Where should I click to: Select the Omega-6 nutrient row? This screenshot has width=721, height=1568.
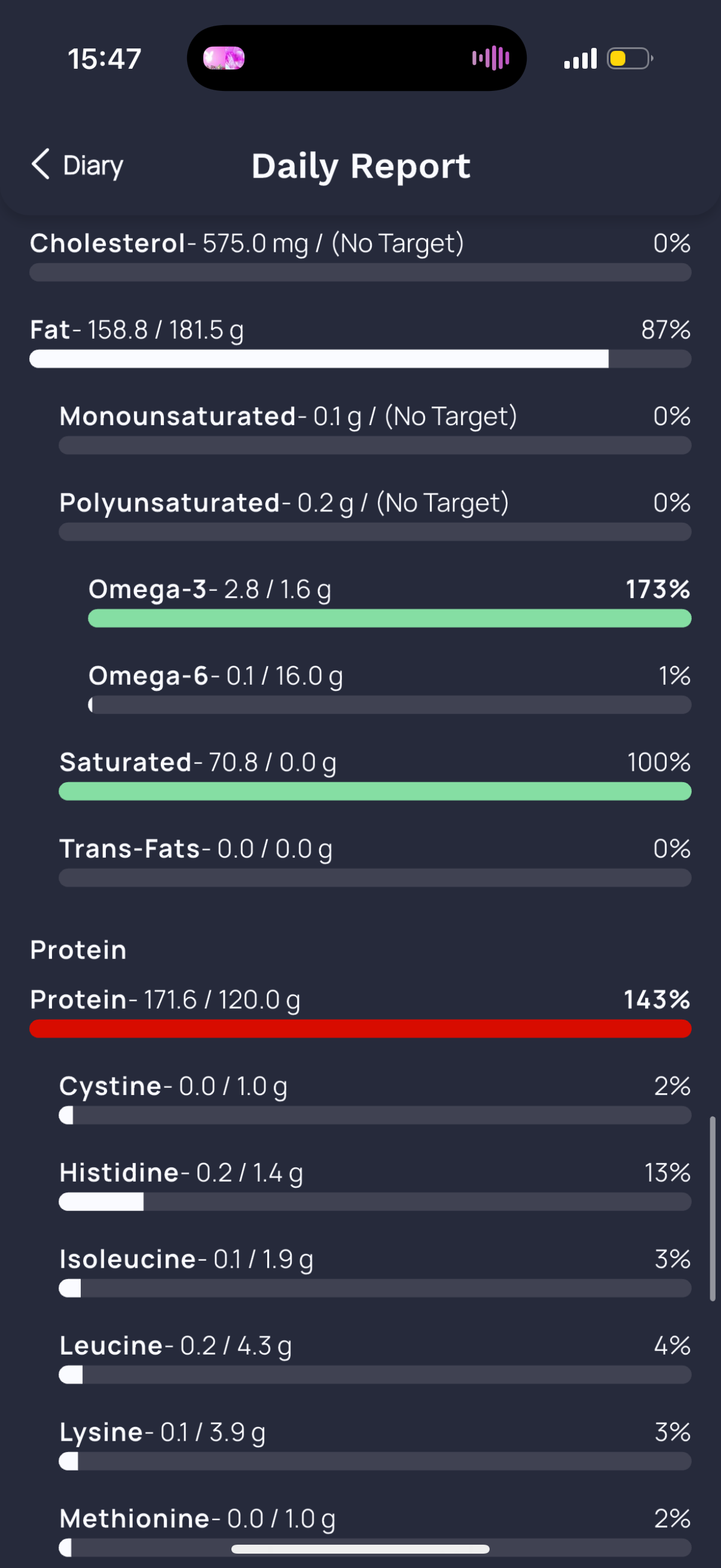click(389, 687)
